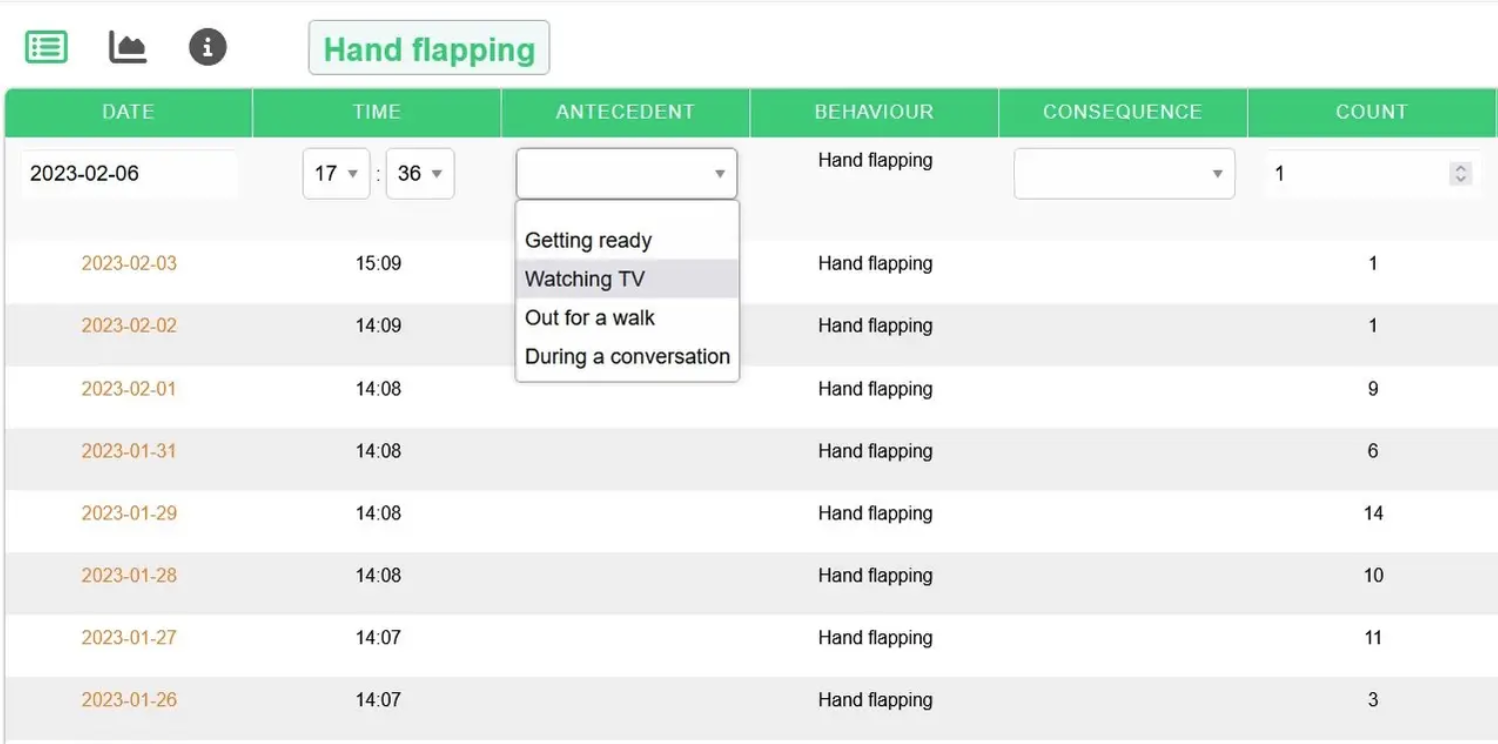
Task: Choose Watching TV in the antecedent list
Action: [x=627, y=279]
